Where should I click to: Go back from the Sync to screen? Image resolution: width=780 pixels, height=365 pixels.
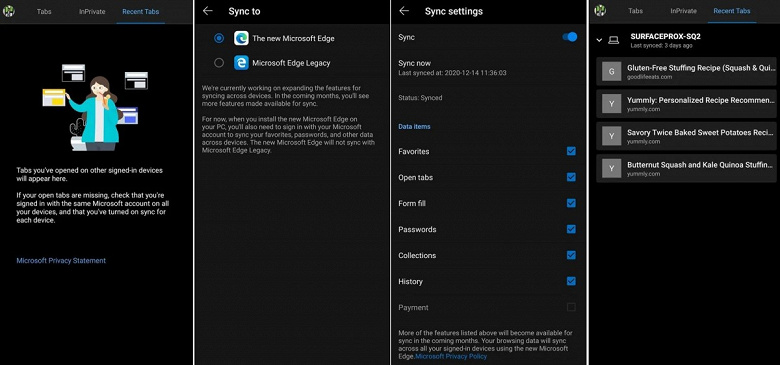208,11
